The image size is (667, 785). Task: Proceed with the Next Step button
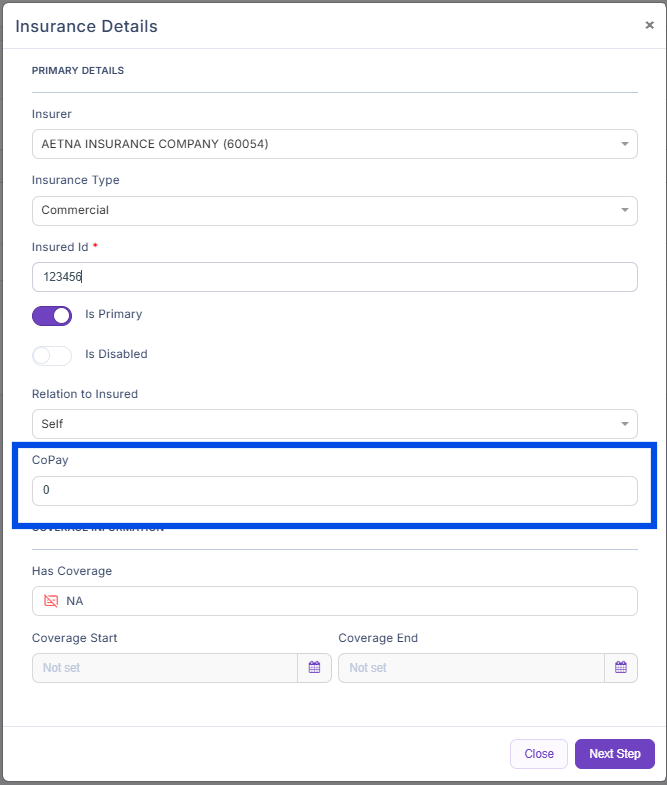614,754
